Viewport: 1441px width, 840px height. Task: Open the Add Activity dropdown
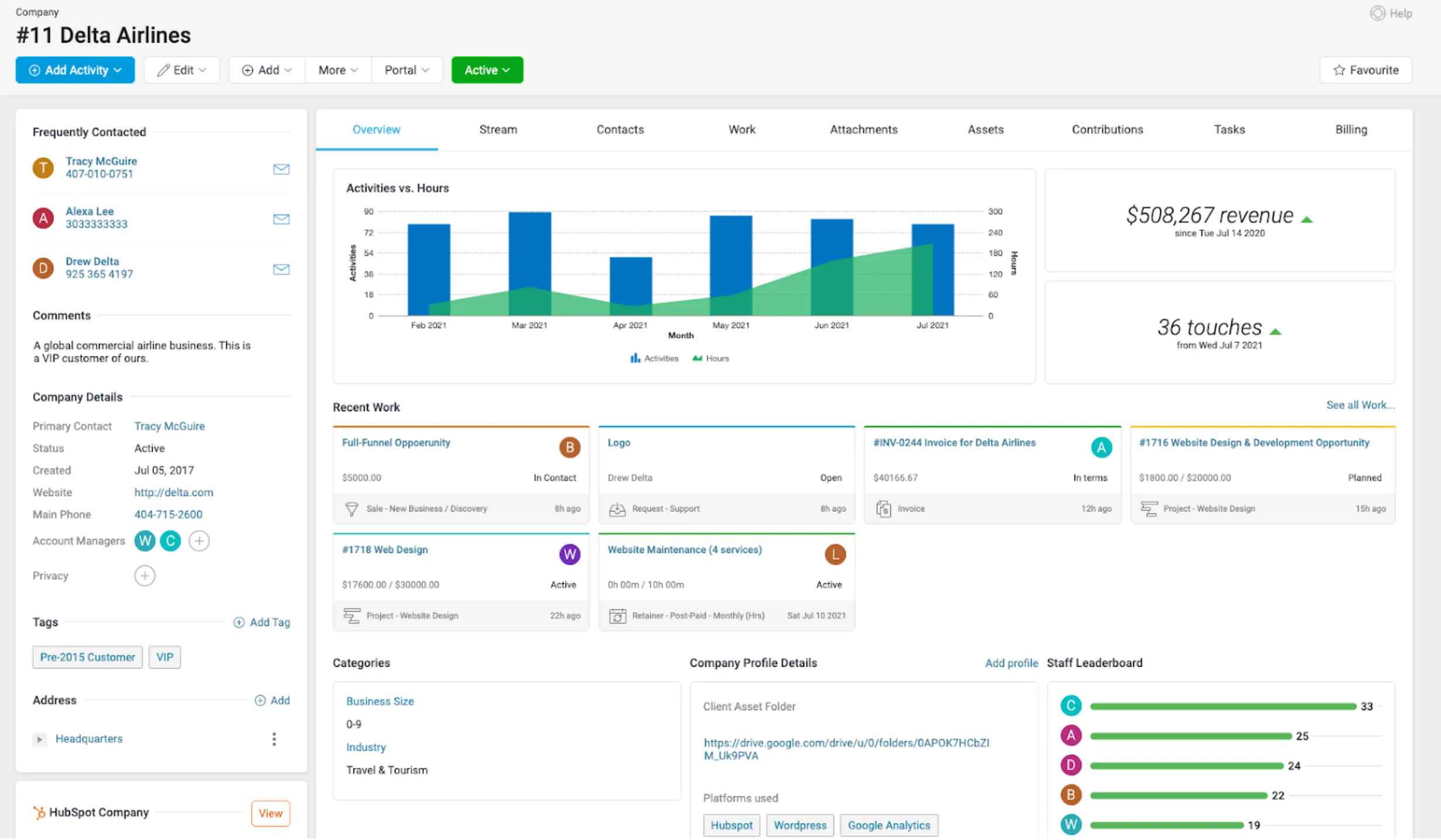75,70
